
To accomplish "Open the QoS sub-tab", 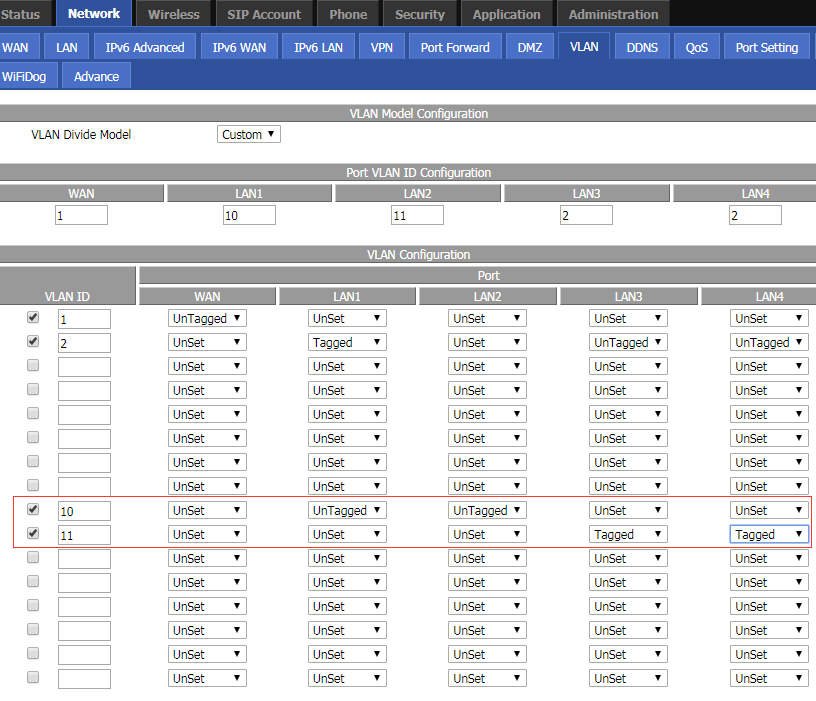I will (x=696, y=47).
